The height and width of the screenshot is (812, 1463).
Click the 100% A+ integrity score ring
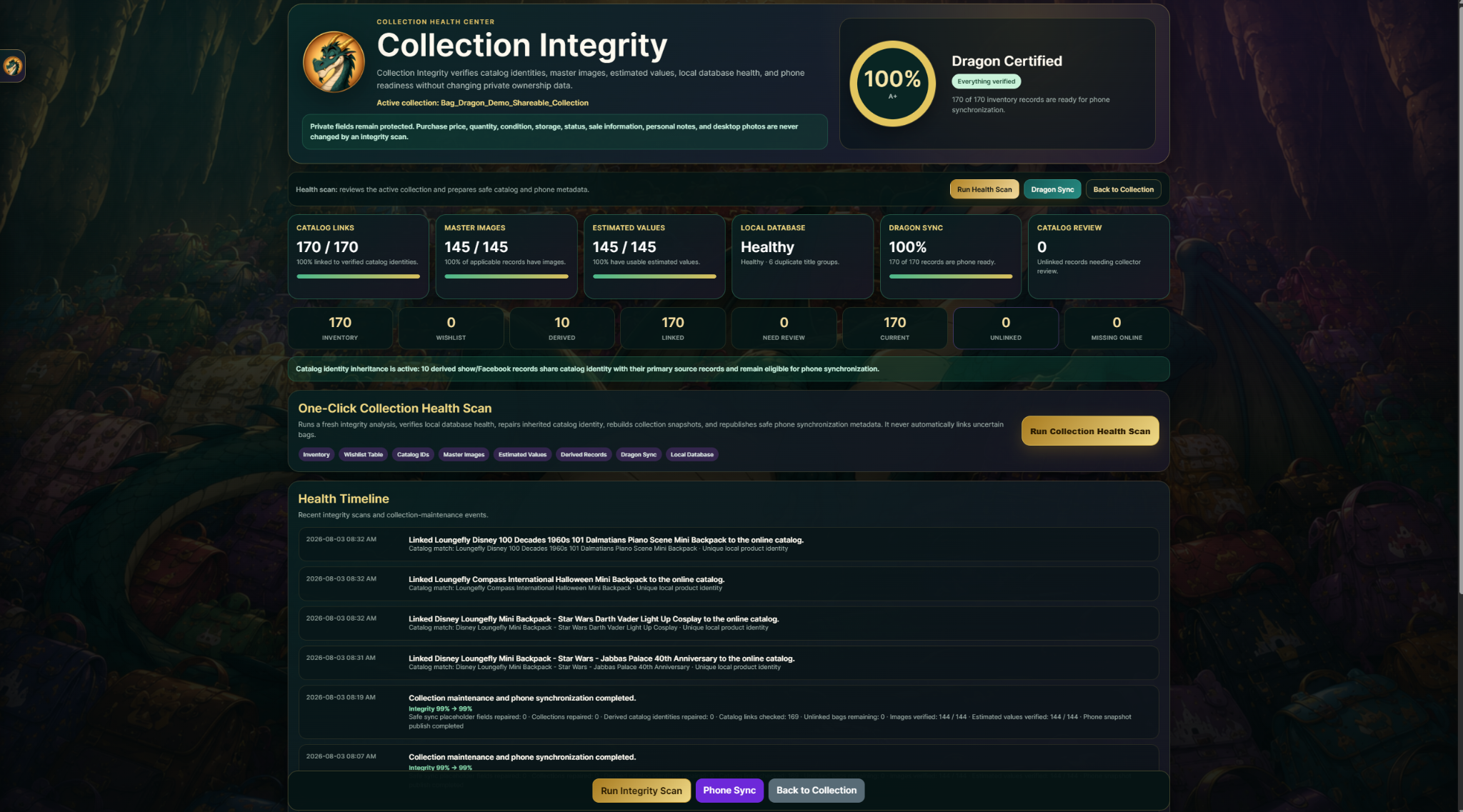click(x=892, y=84)
